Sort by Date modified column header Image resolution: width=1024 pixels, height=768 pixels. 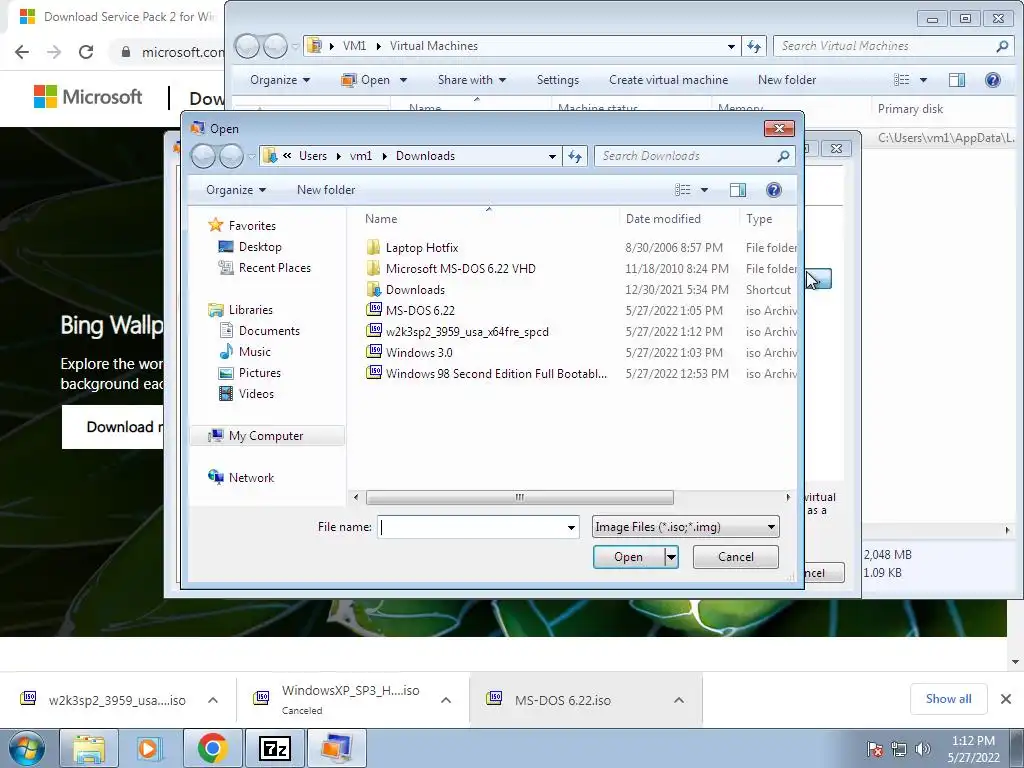(x=663, y=219)
